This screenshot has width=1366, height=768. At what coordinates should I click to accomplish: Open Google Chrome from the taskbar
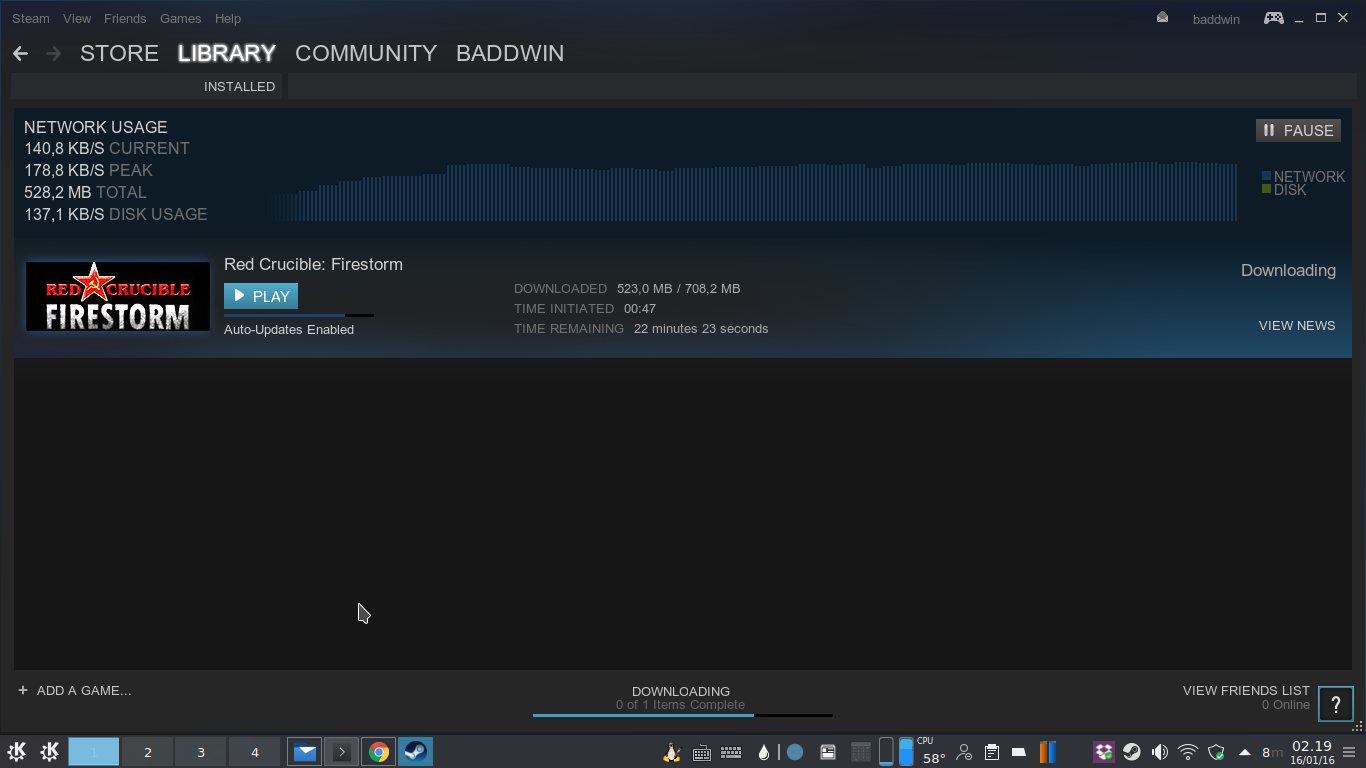(378, 752)
